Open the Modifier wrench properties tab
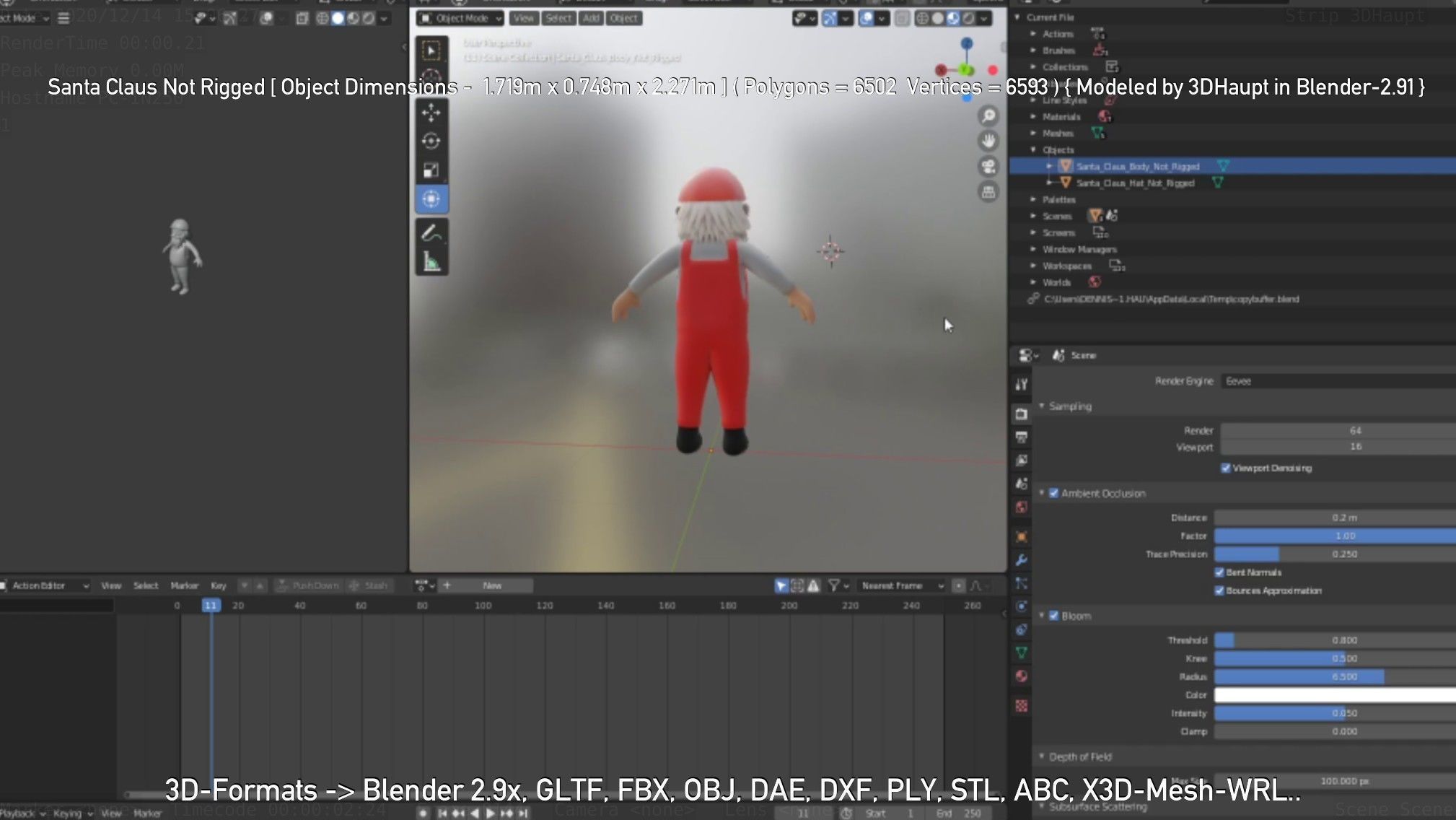 (x=1021, y=559)
